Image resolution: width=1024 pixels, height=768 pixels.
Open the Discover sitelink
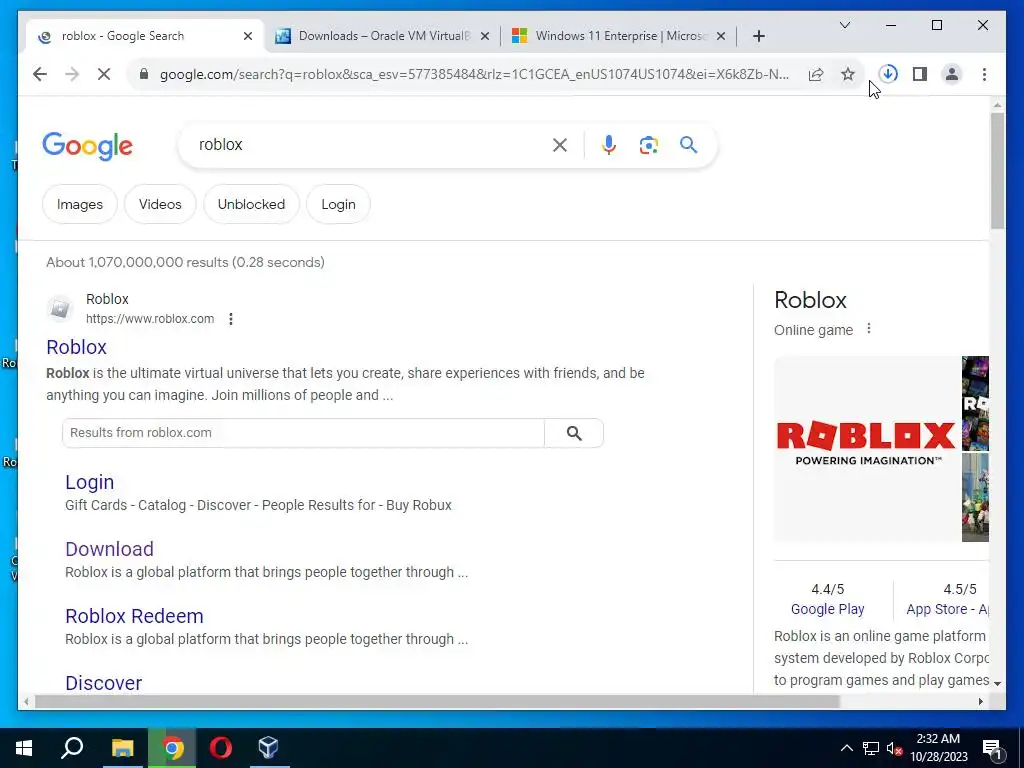[x=104, y=683]
